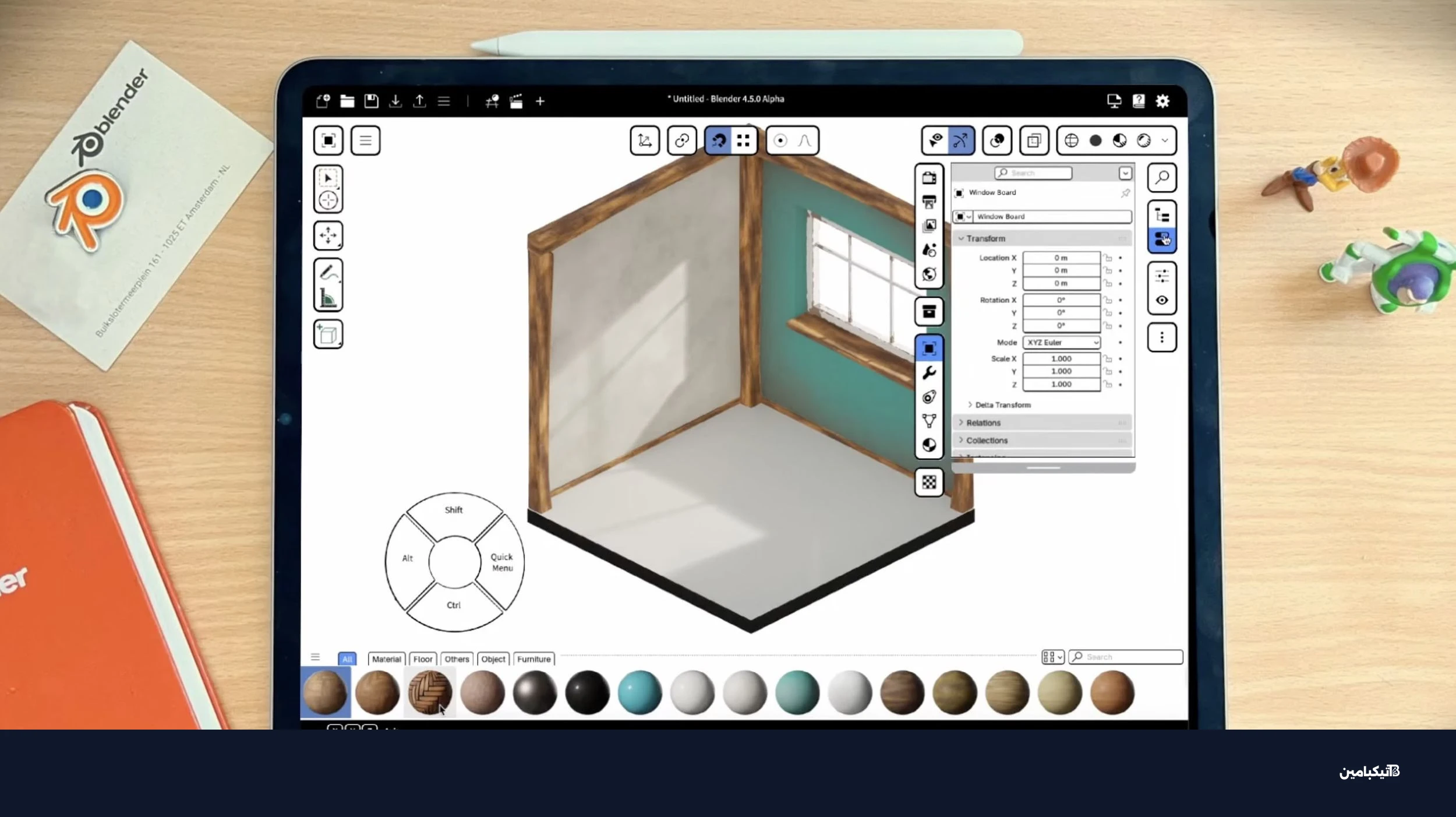Toggle the viewport overlays button

pyautogui.click(x=997, y=140)
